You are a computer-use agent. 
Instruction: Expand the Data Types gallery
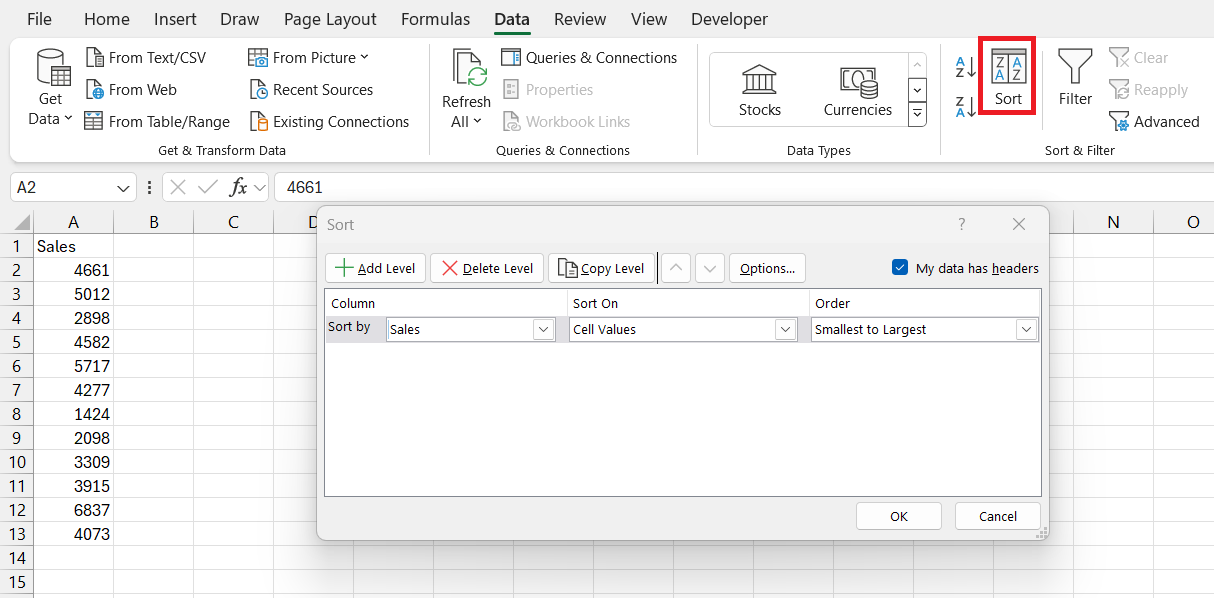[917, 115]
